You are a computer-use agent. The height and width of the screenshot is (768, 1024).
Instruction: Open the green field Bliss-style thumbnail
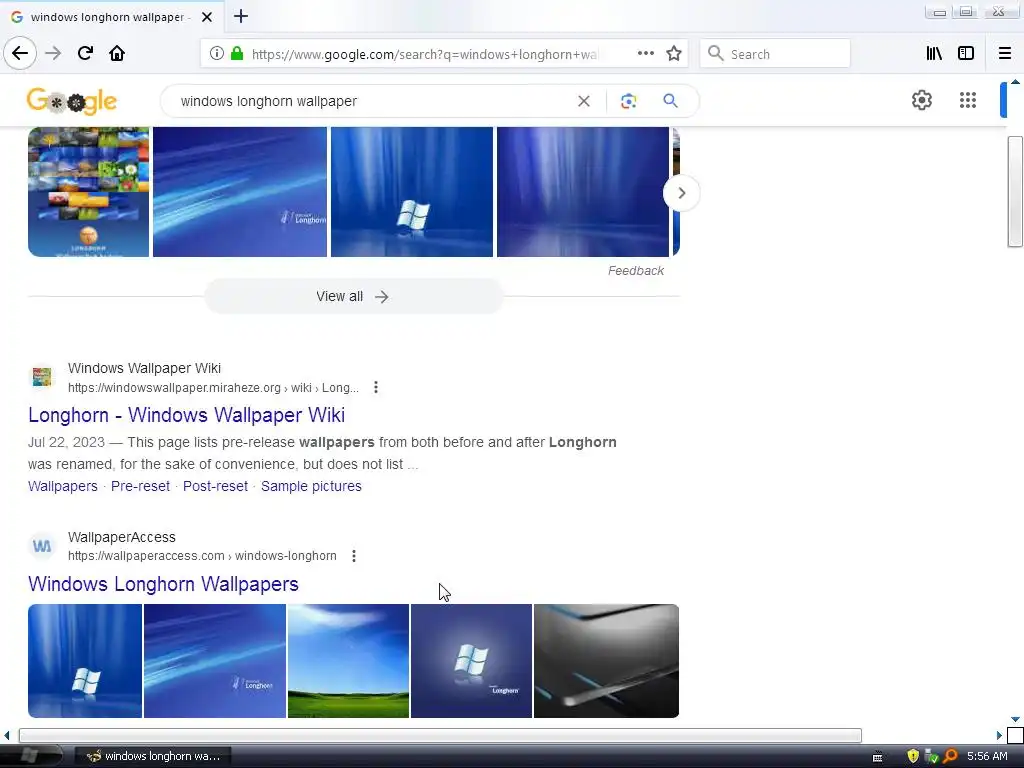[x=349, y=661]
